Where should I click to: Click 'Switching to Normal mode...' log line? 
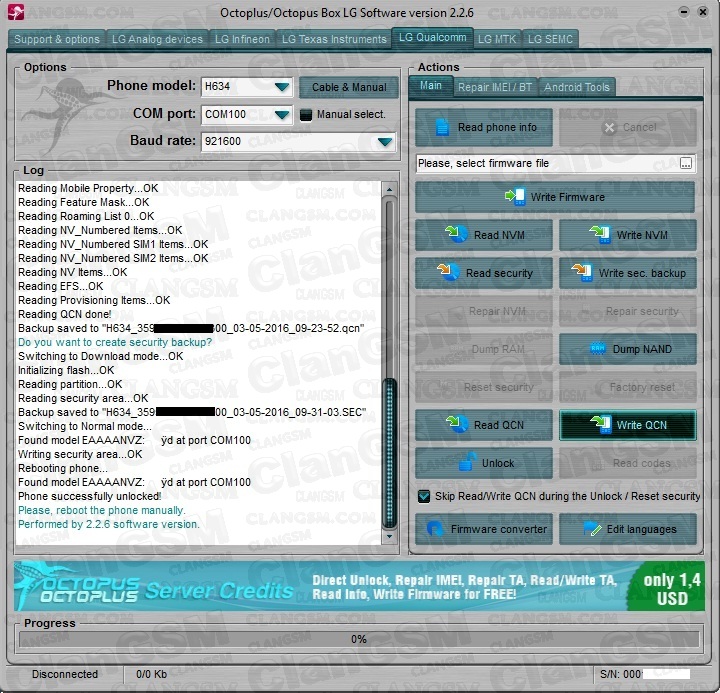tap(85, 426)
